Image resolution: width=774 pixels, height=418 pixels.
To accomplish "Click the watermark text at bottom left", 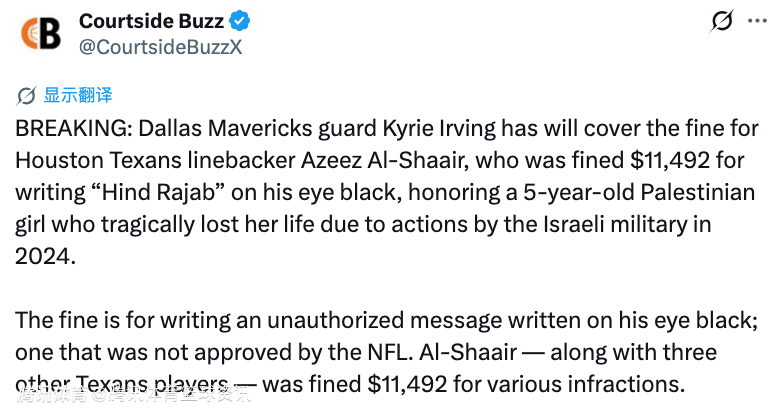I will coord(135,394).
